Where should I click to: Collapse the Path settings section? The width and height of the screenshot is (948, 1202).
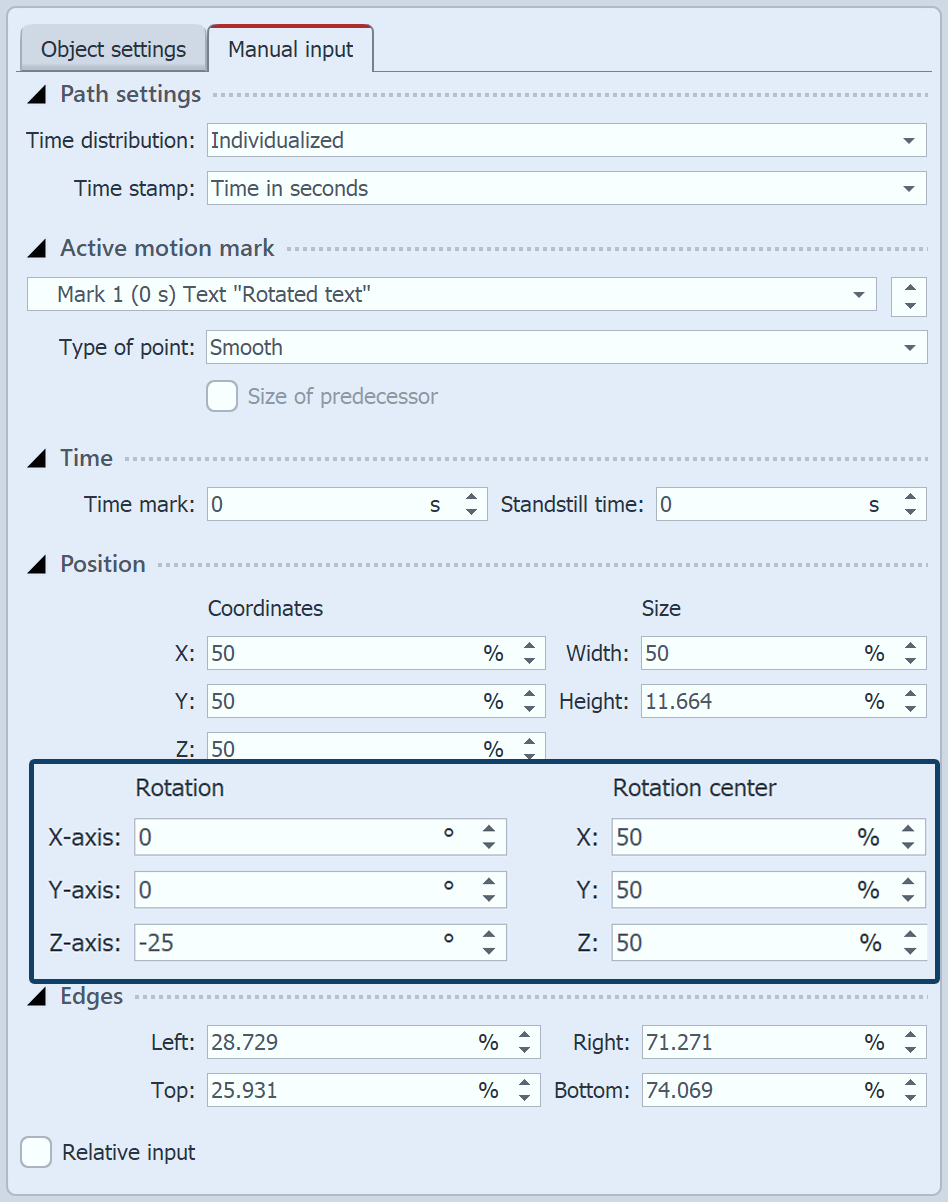click(35, 94)
